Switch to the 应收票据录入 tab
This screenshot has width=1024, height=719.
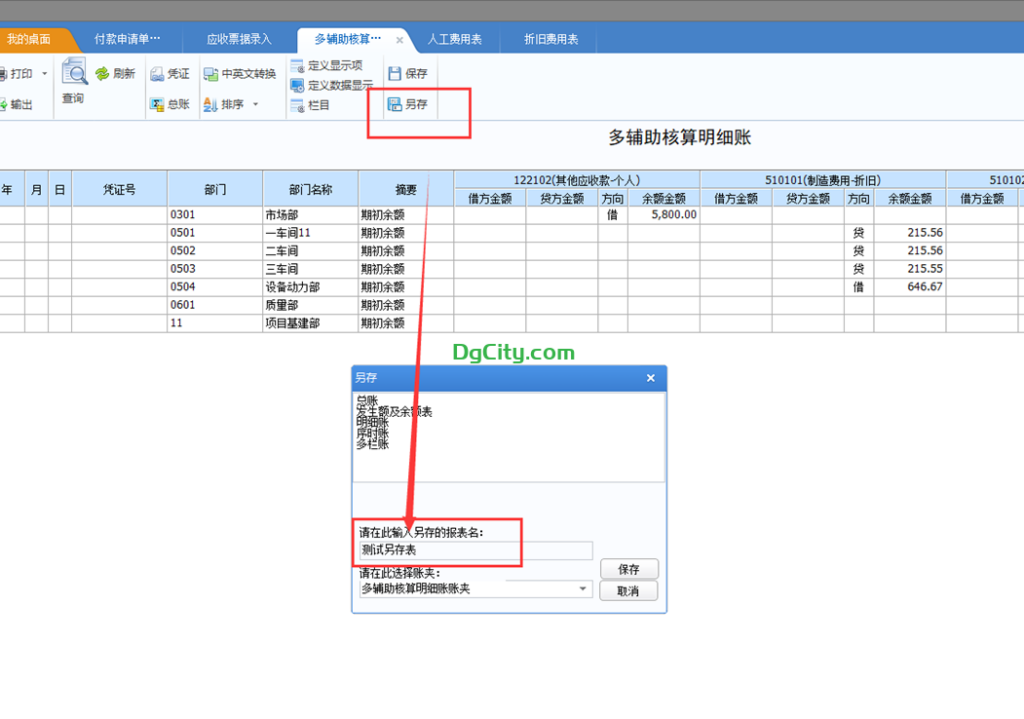pos(239,40)
